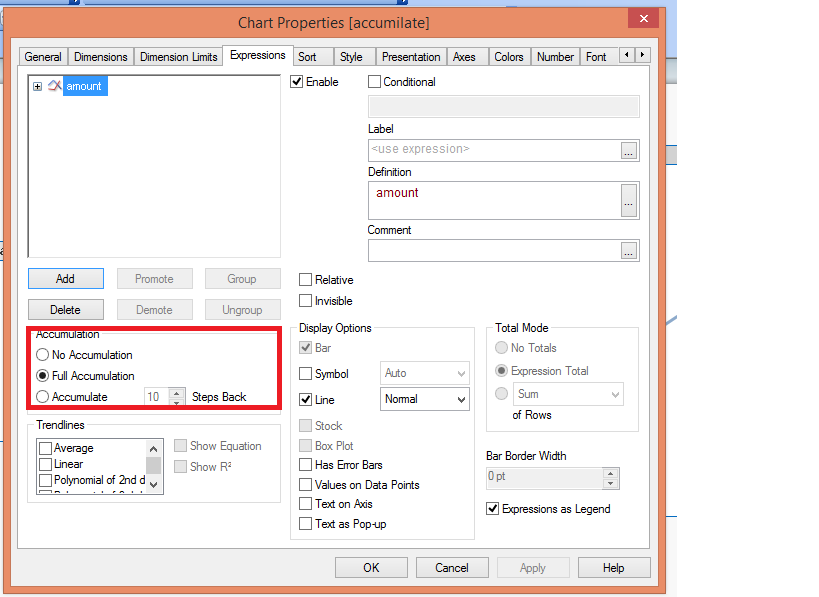Open the Dimension Limits tab
The image size is (819, 597).
[179, 56]
